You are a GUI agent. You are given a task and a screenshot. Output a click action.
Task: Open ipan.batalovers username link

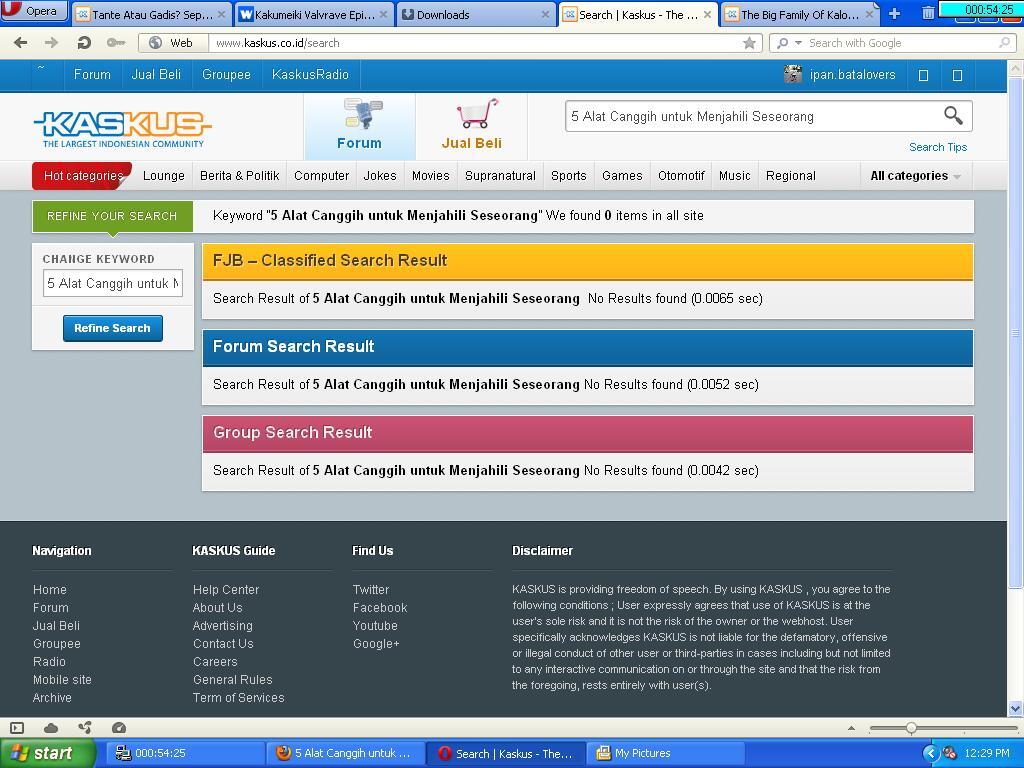pyautogui.click(x=852, y=75)
